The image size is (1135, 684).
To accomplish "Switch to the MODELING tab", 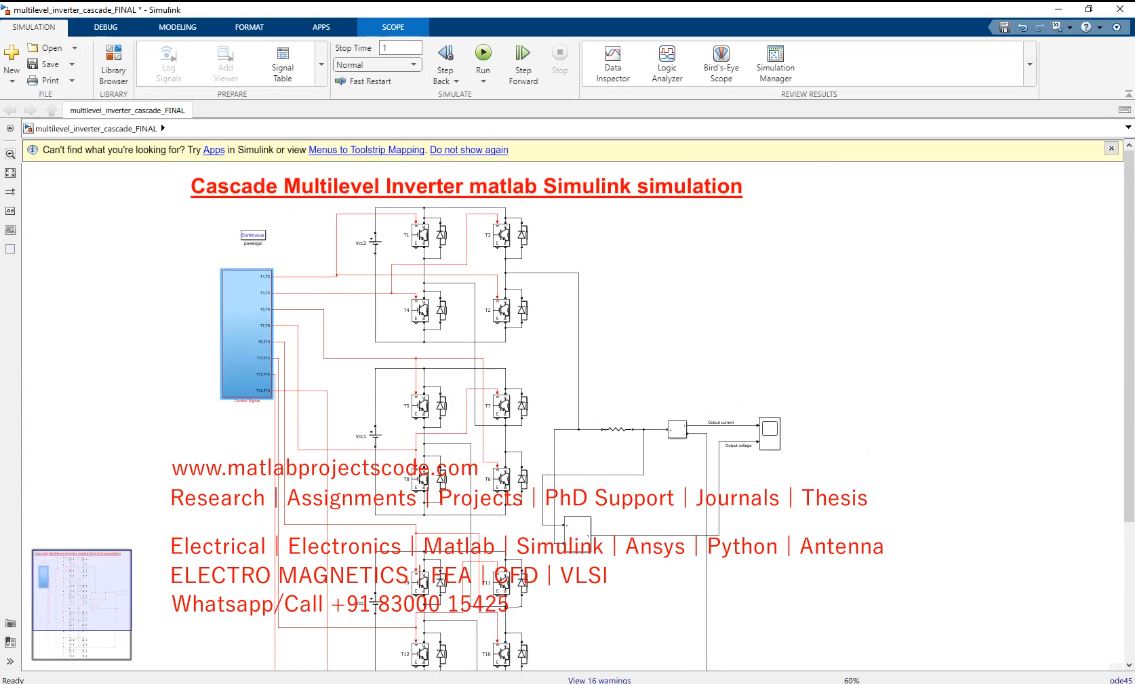I will click(177, 27).
